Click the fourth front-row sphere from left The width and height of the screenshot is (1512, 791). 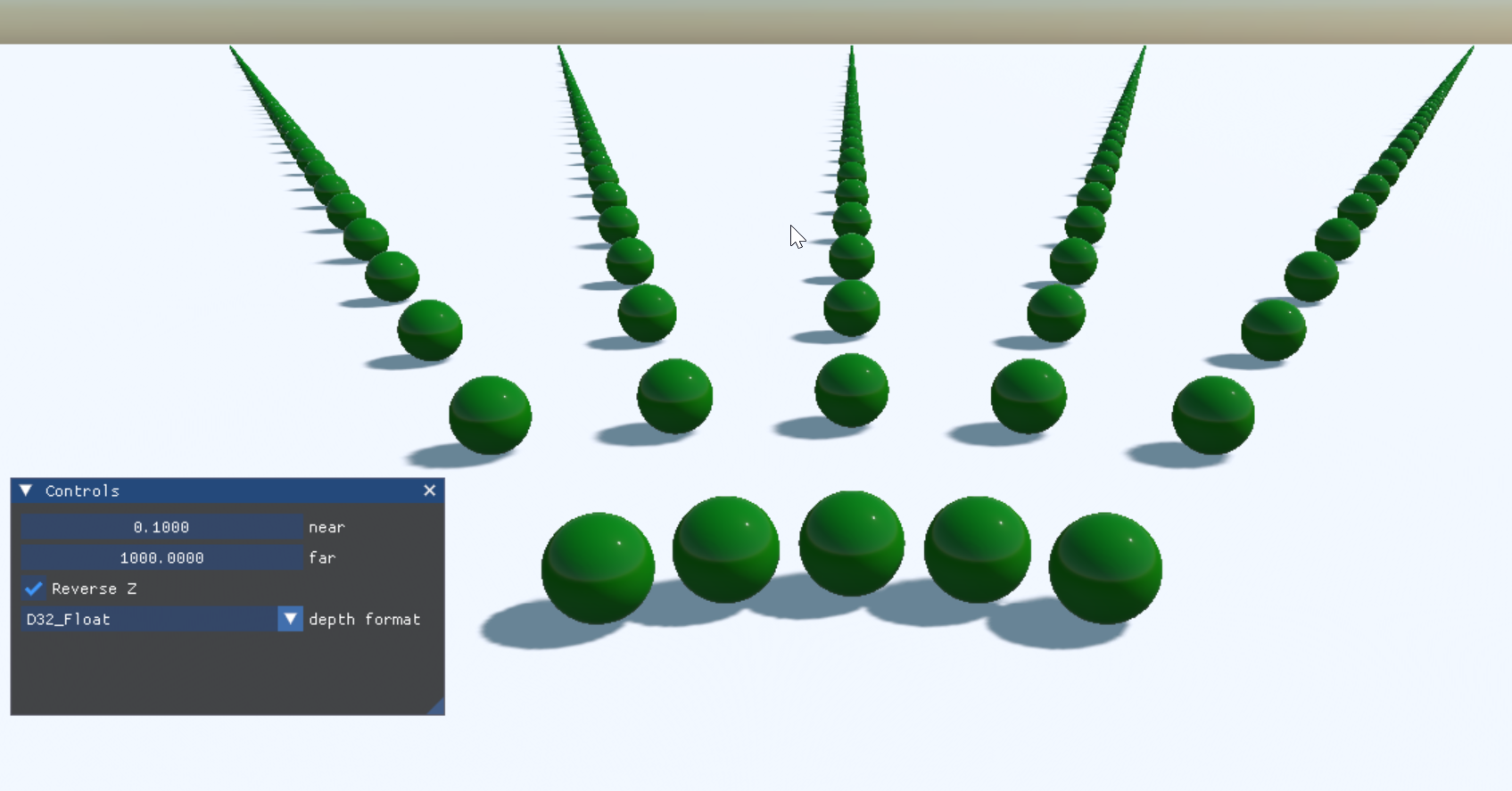pyautogui.click(x=978, y=549)
